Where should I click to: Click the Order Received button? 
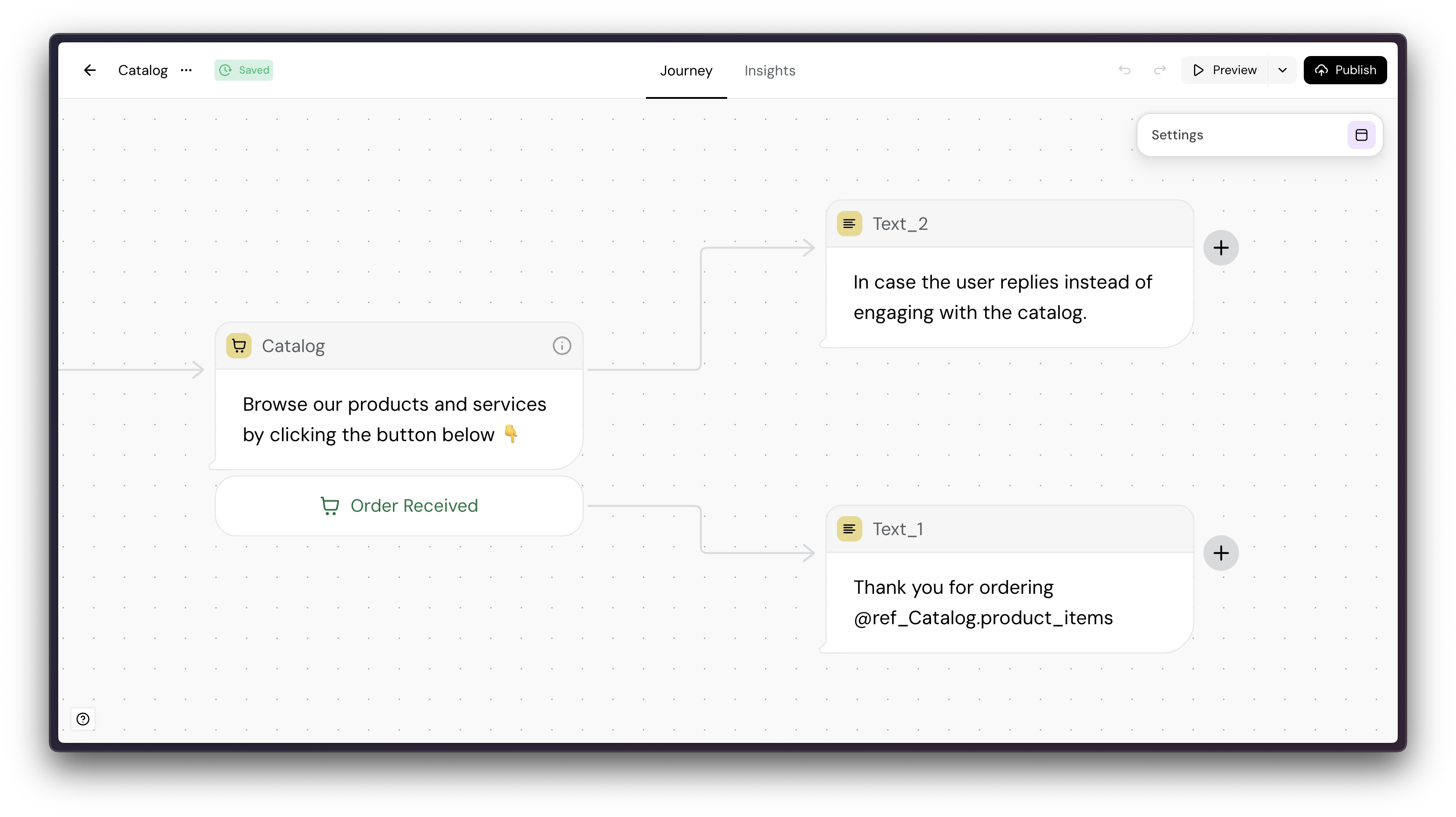[x=399, y=506]
